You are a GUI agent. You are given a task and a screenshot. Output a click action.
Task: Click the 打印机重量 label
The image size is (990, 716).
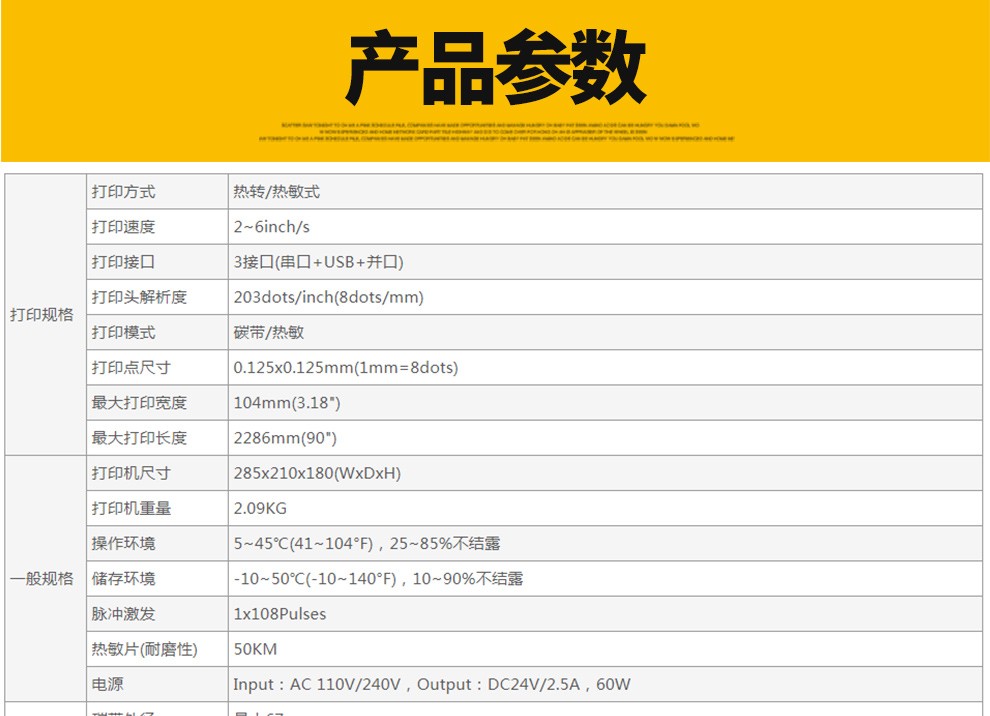point(131,508)
